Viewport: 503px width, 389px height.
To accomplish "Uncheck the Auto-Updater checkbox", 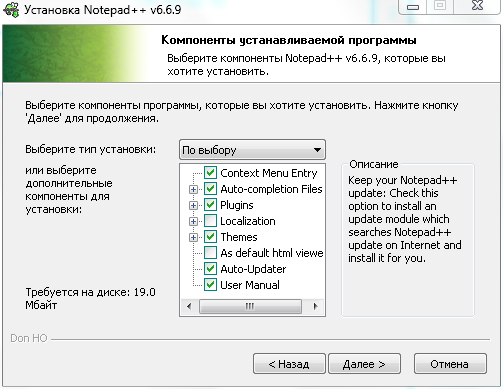I will 210,269.
